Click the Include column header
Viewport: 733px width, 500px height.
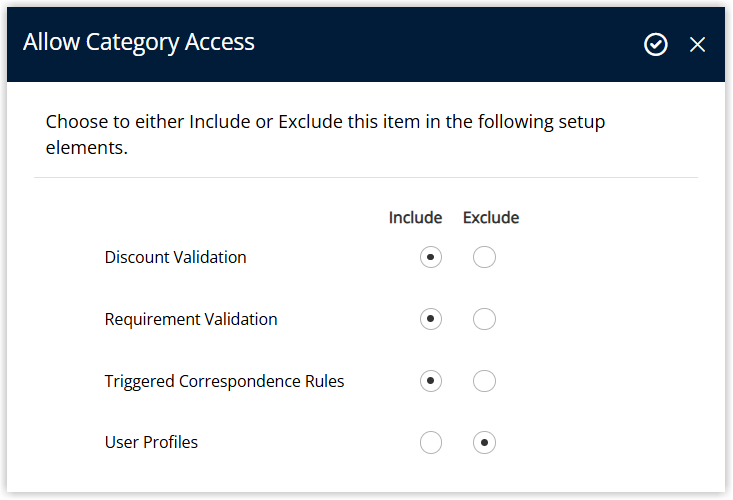[x=415, y=218]
